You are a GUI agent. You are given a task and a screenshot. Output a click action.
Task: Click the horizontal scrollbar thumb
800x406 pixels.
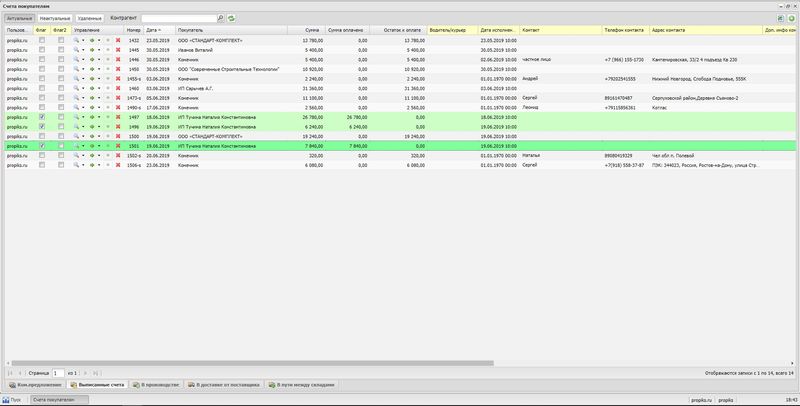pyautogui.click(x=253, y=363)
